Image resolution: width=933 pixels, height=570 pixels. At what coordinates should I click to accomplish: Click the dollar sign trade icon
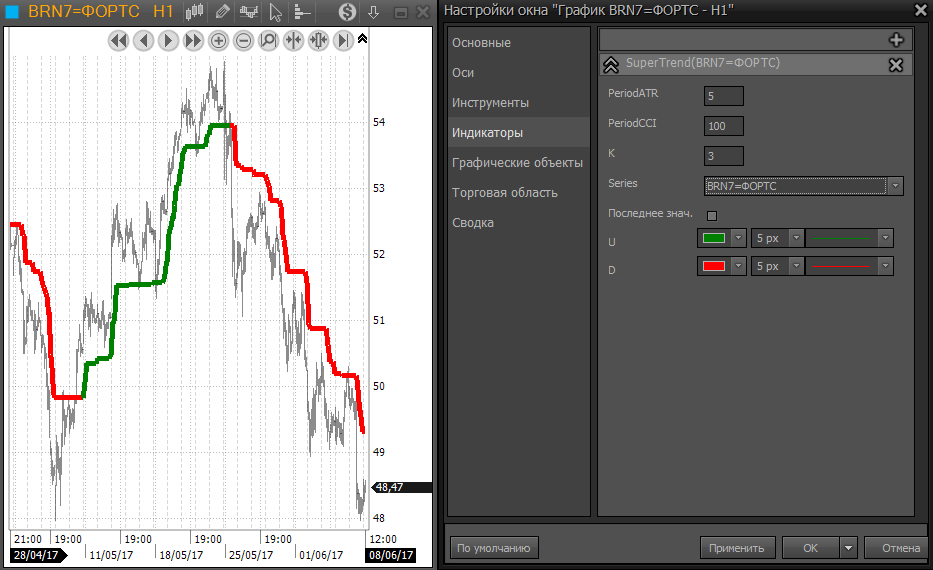pos(346,12)
